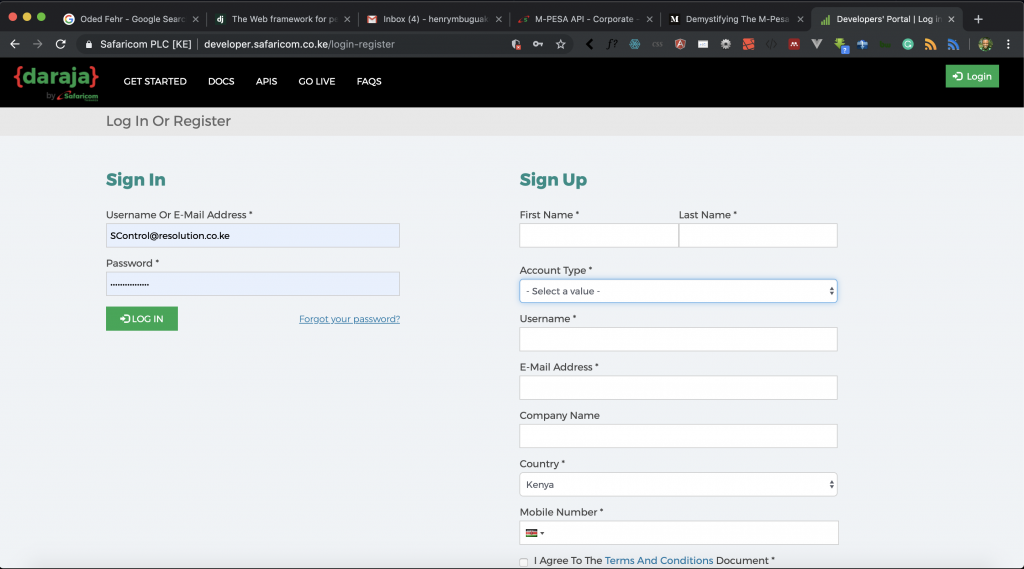Open the green download-arrow extension
Screen dimensions: 1024x569
tap(840, 45)
